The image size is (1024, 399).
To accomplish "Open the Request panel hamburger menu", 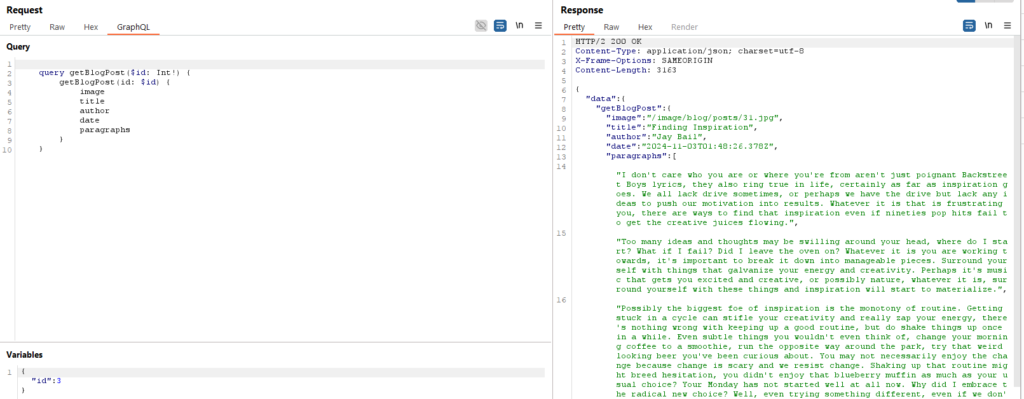I will point(539,26).
